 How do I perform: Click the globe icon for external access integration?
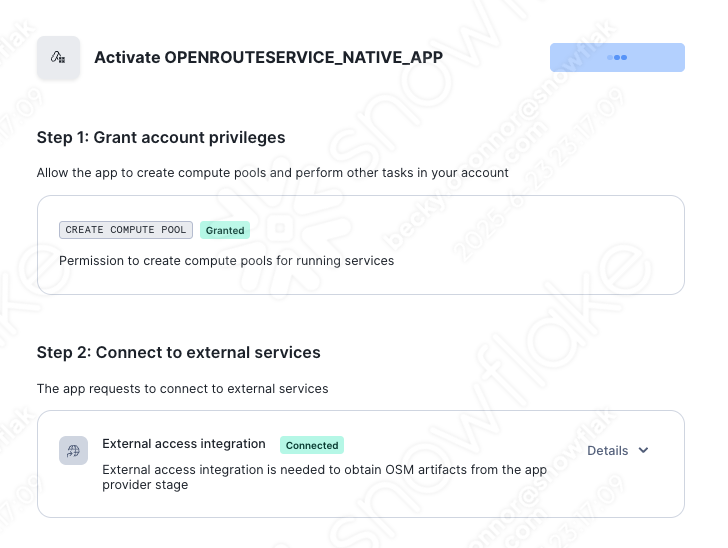[x=73, y=451]
